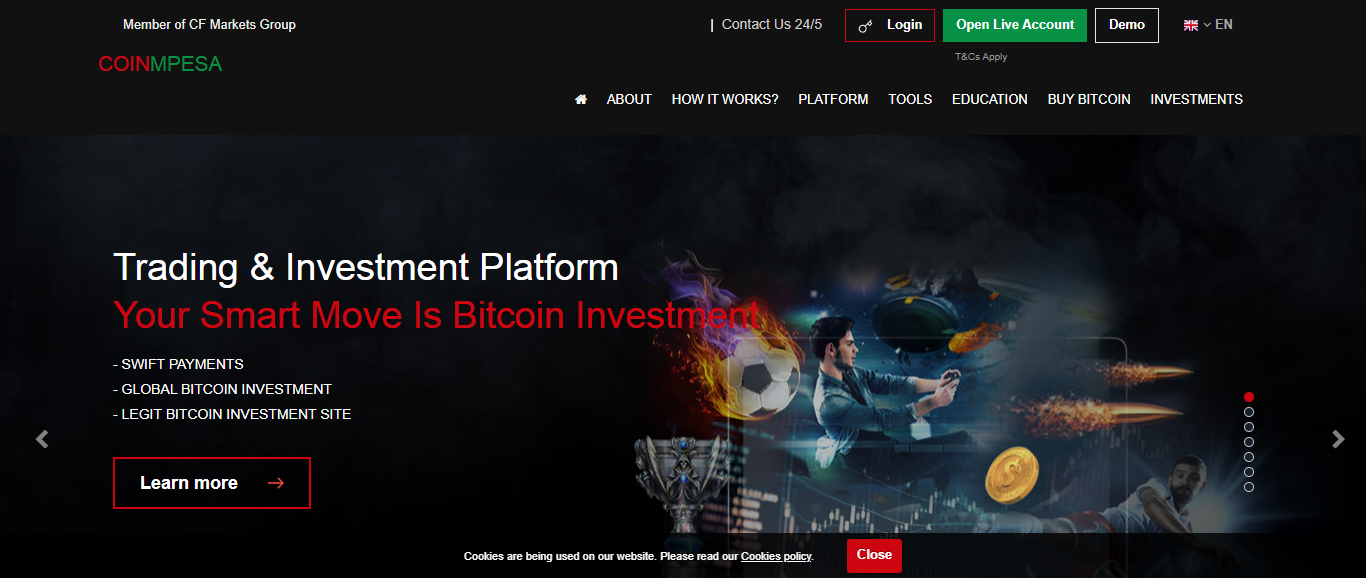Select the last carousel indicator dot

click(1249, 487)
